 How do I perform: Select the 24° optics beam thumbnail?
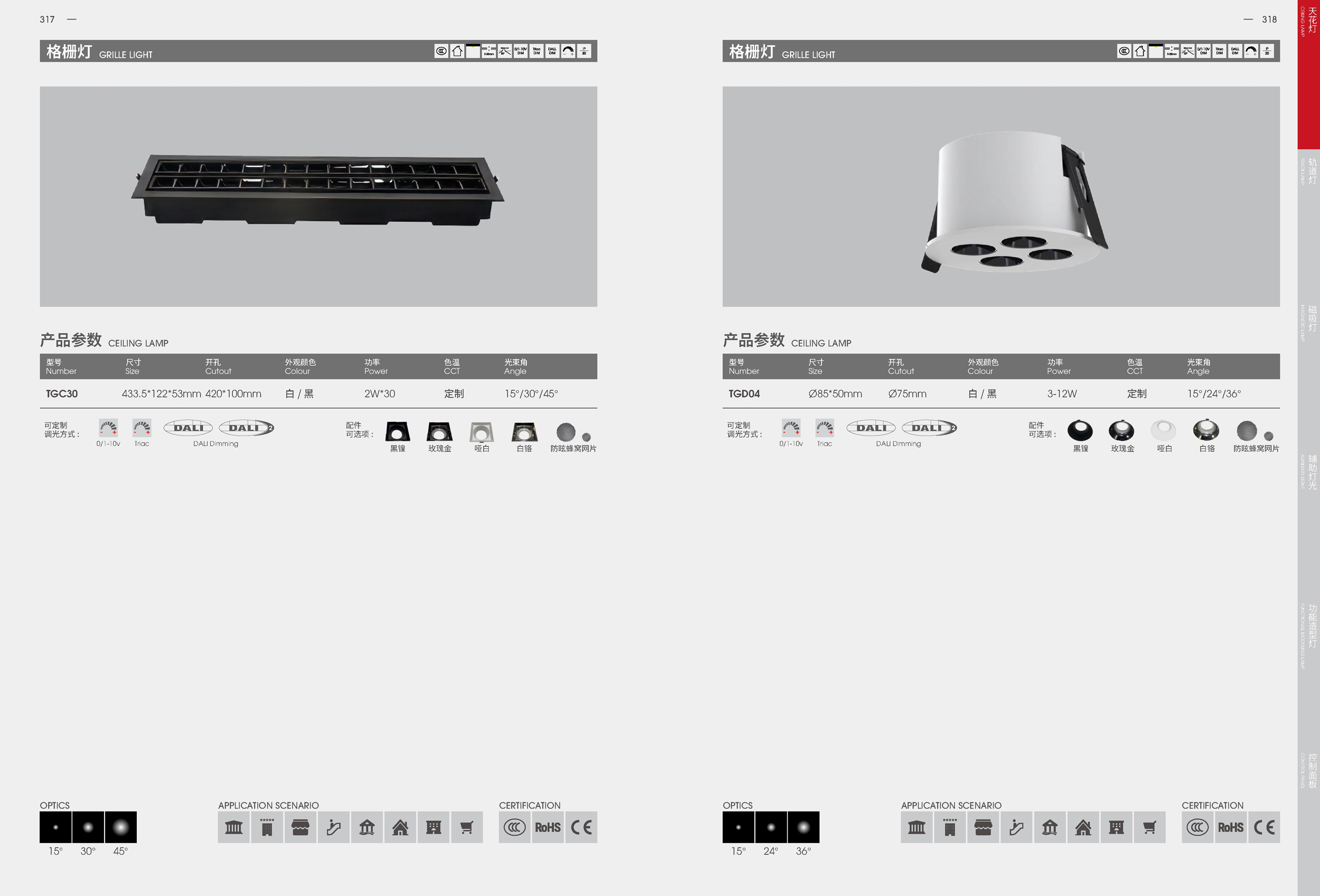point(771,827)
